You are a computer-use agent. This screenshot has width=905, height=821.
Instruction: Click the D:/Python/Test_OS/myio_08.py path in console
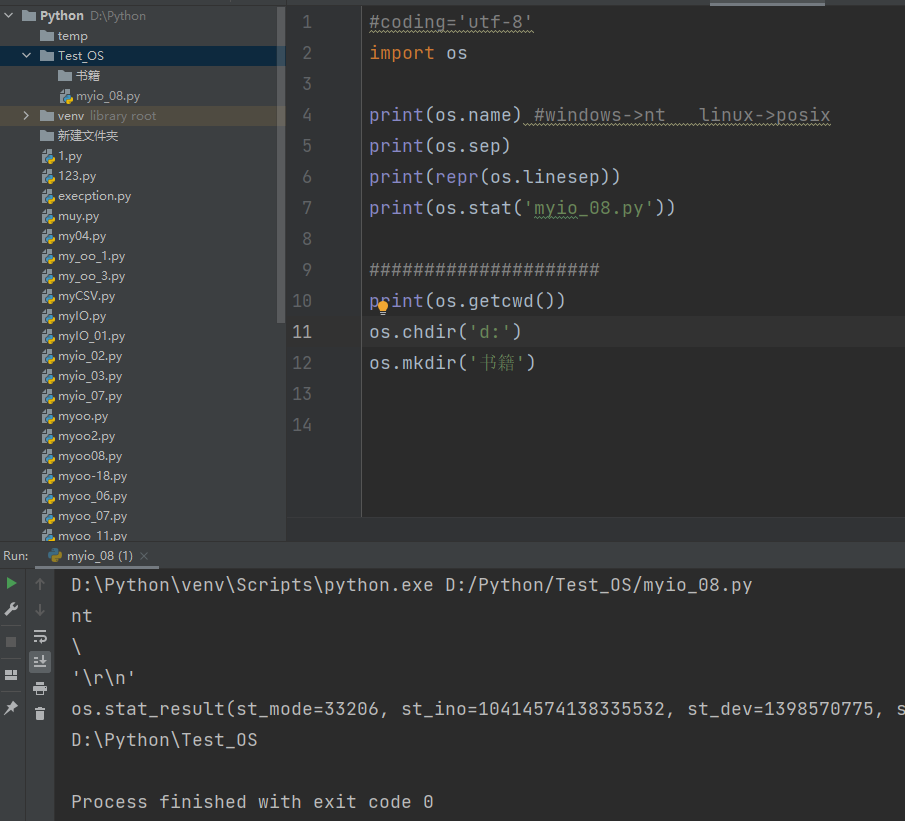[x=599, y=585]
